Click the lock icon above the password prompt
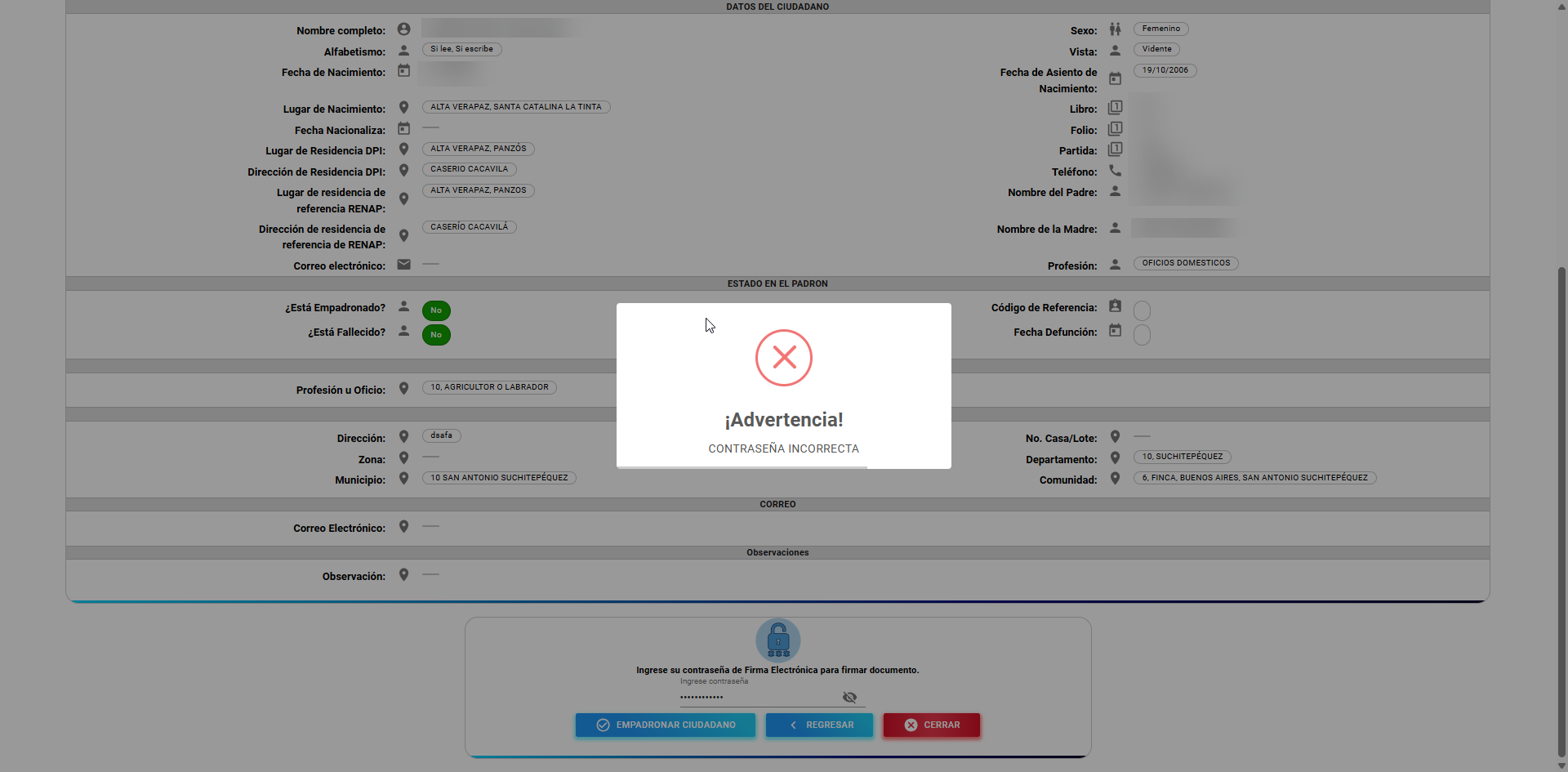Screen dimensions: 1568x772 [777, 640]
